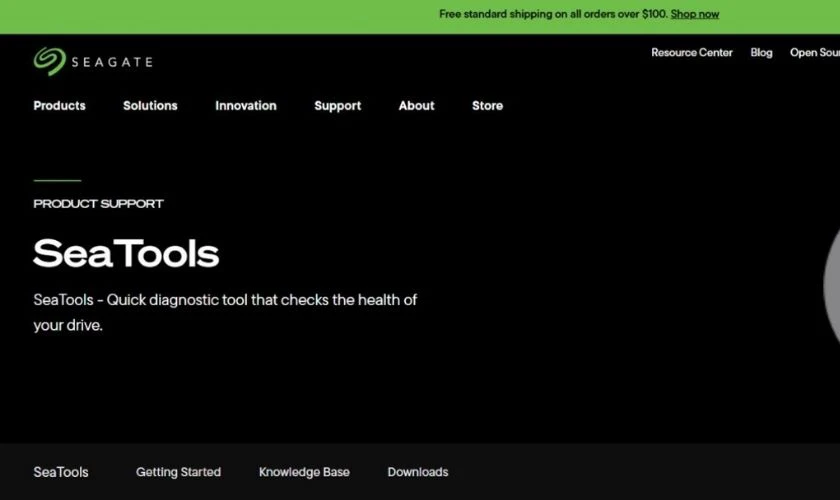Viewport: 840px width, 500px height.
Task: Open the Store menu
Action: 488,106
